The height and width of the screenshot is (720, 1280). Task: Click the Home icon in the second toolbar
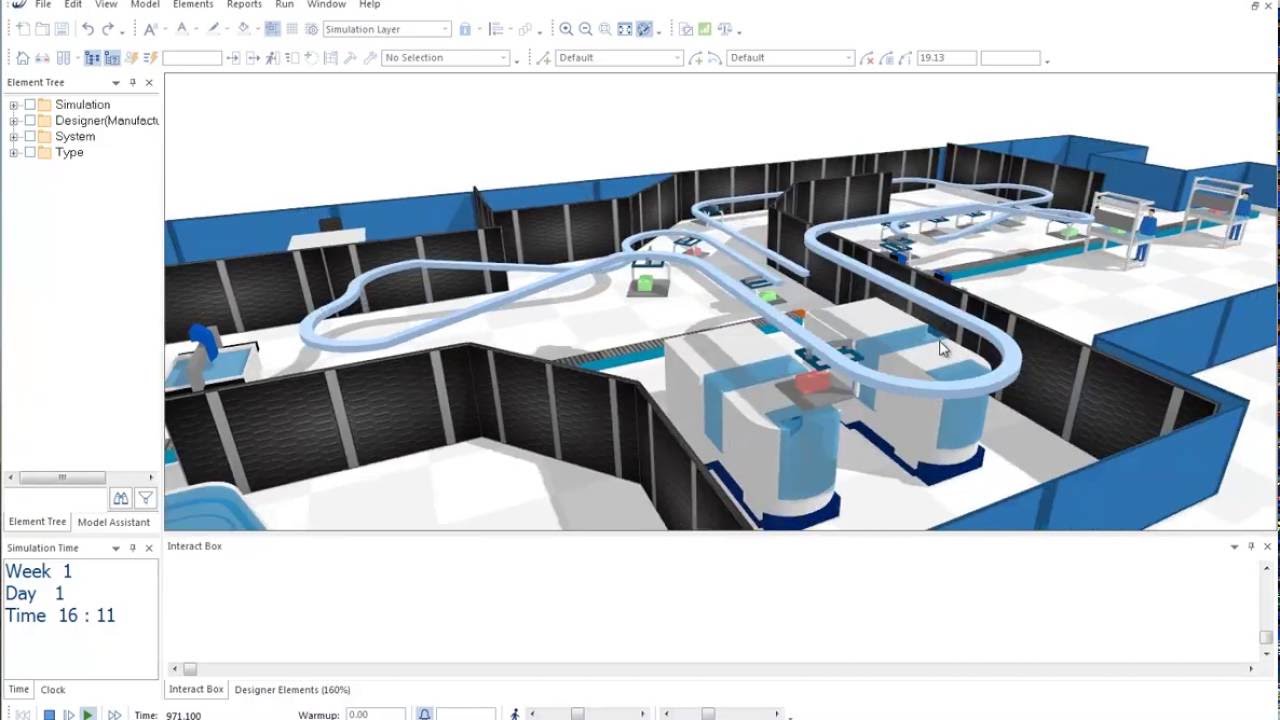pos(22,58)
